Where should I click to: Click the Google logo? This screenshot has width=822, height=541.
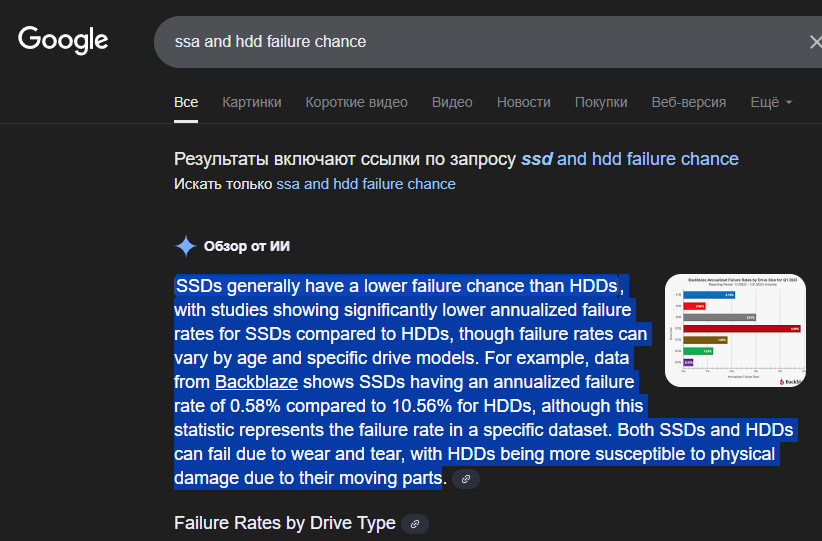point(63,40)
